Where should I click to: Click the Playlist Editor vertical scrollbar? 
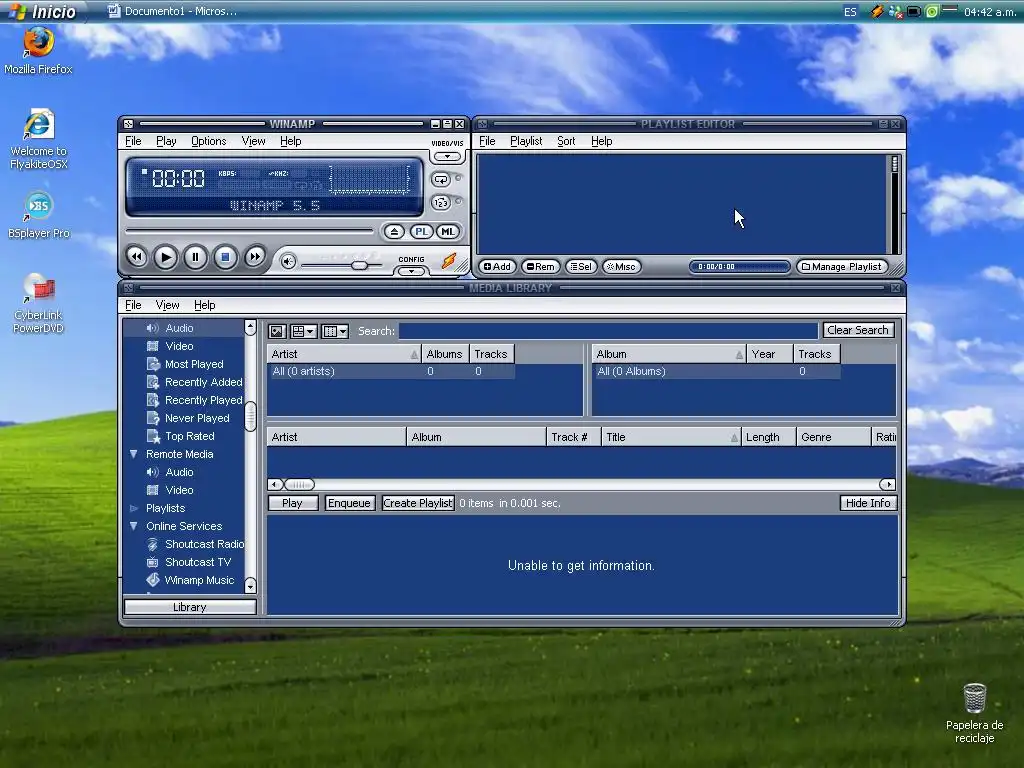(894, 204)
